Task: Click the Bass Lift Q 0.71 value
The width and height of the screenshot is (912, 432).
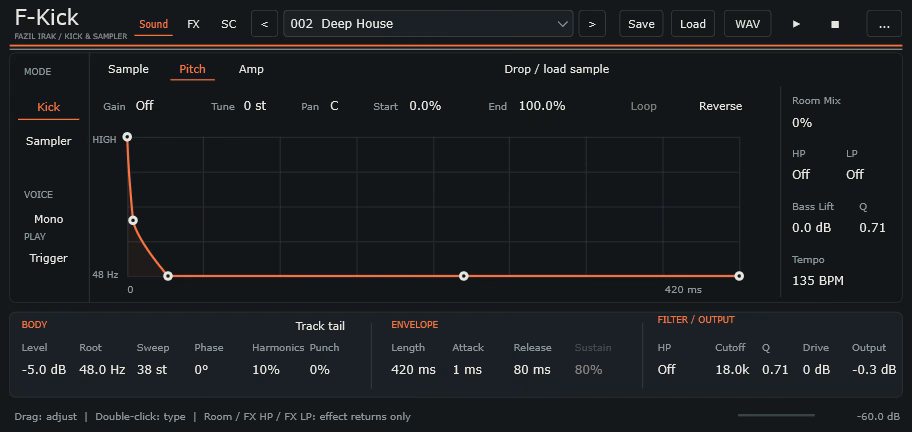Action: pos(872,228)
